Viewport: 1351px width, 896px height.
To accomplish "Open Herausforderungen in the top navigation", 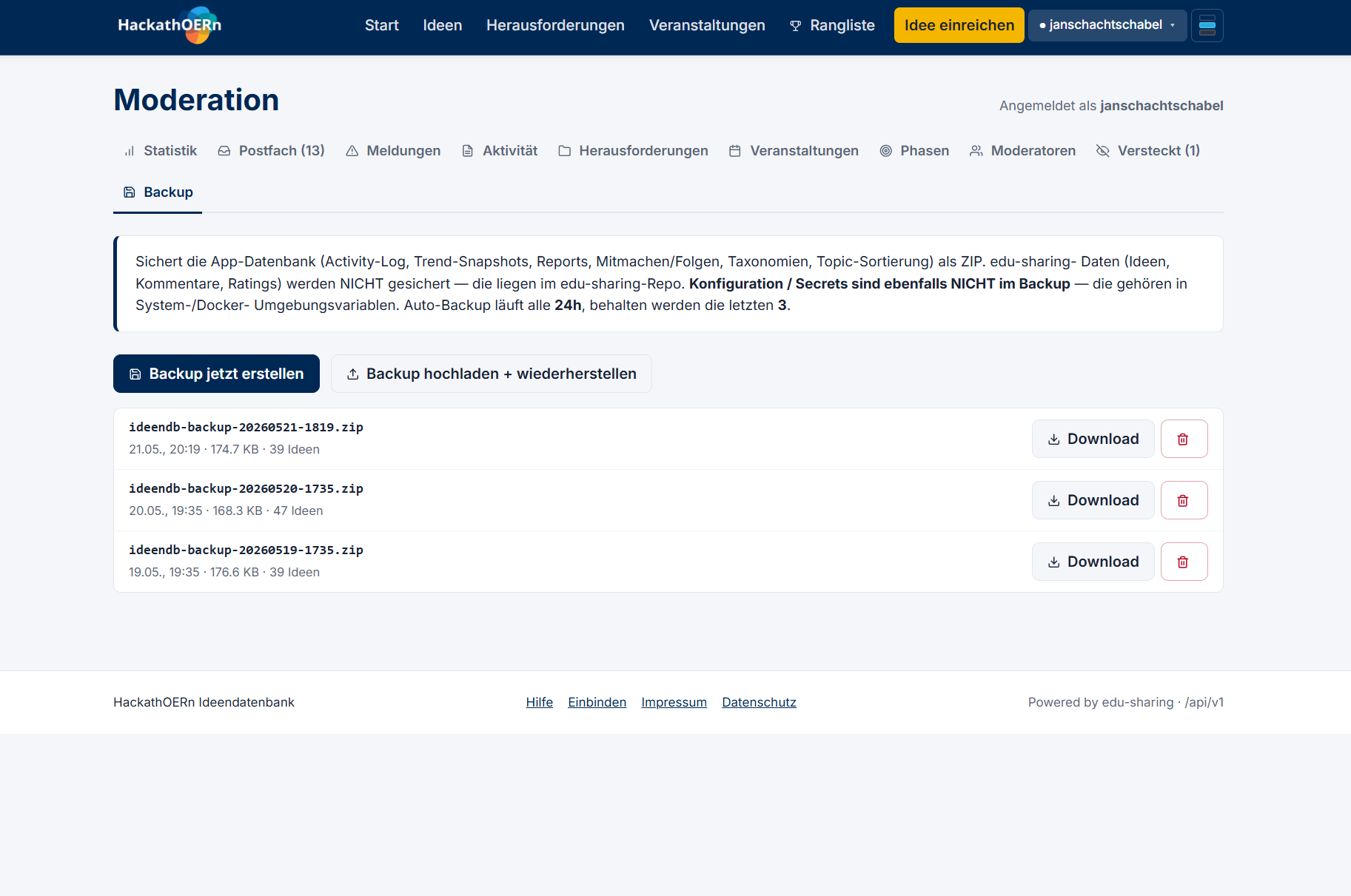I will point(555,25).
